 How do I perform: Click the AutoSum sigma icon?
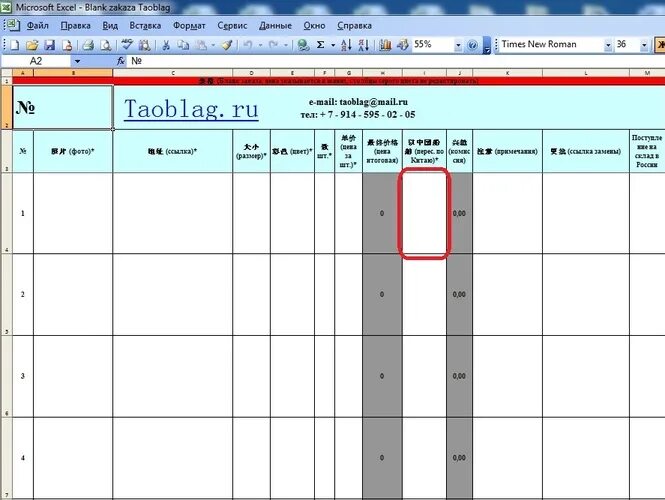tap(321, 45)
